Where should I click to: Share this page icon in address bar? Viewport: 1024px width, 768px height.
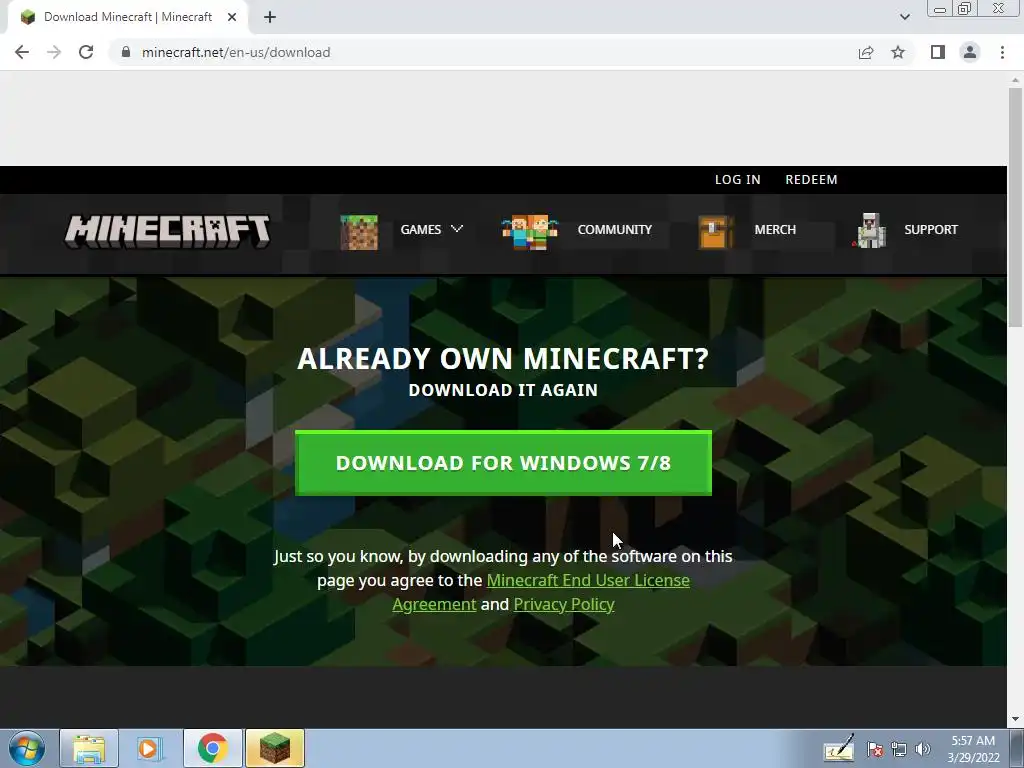(x=866, y=52)
